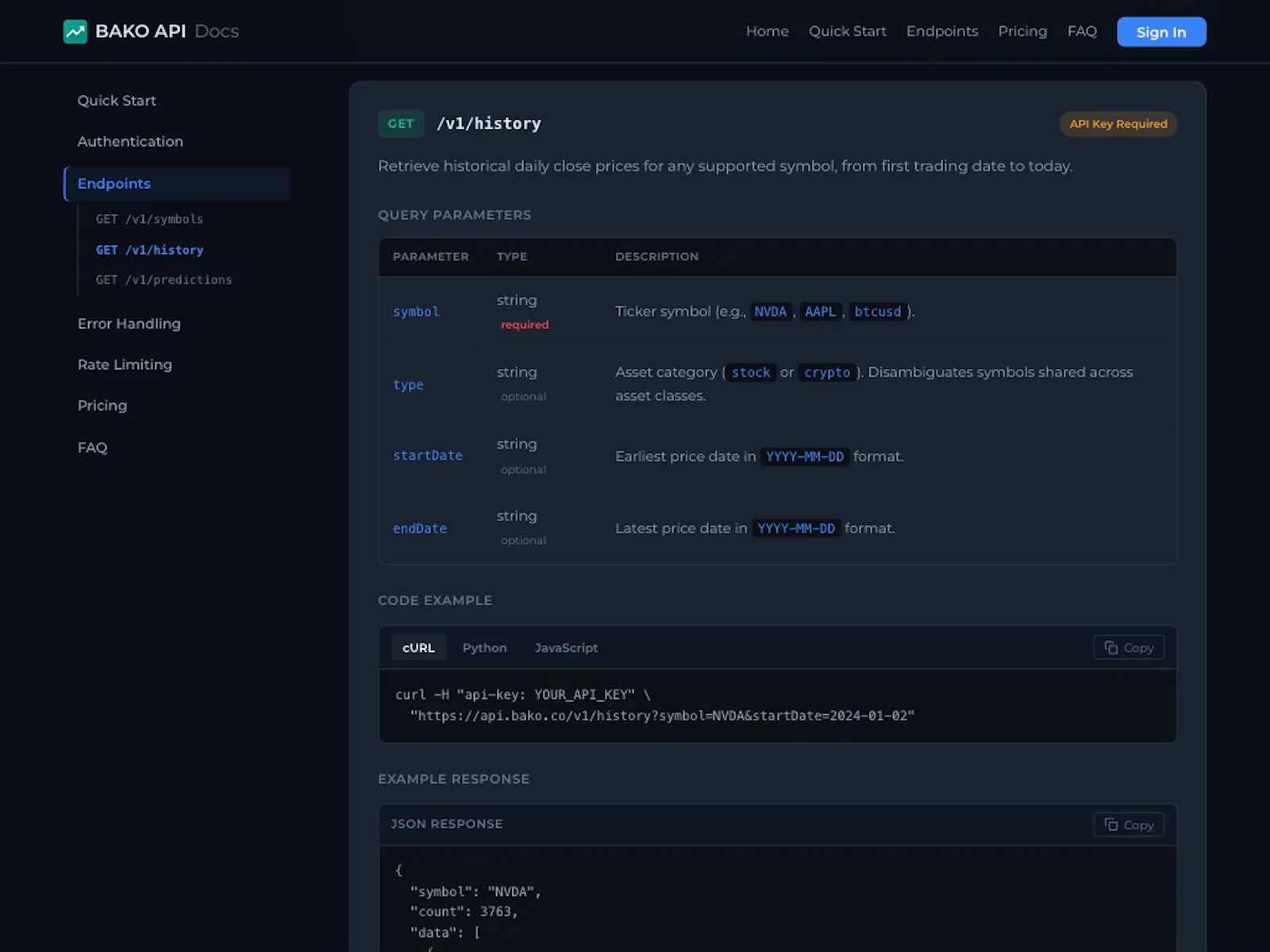The height and width of the screenshot is (952, 1270).
Task: Click the BAKO API chart logo icon
Action: pyautogui.click(x=75, y=32)
